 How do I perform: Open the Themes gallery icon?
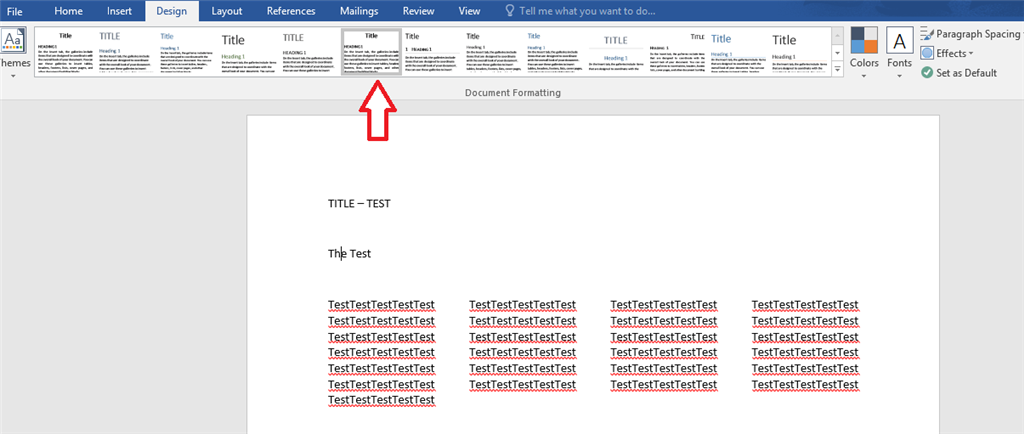coord(14,42)
